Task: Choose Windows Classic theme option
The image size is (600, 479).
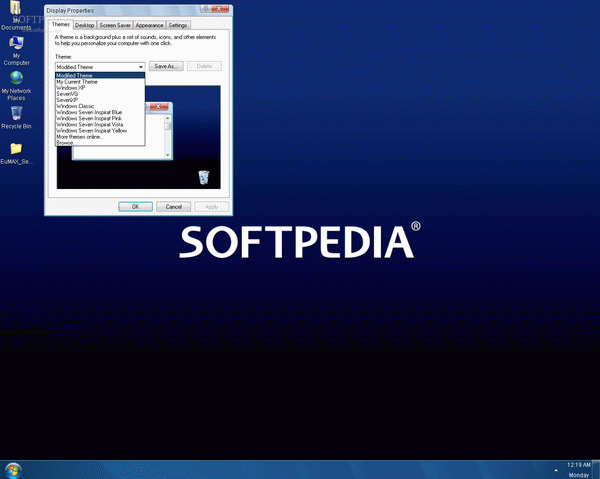Action: coord(100,106)
